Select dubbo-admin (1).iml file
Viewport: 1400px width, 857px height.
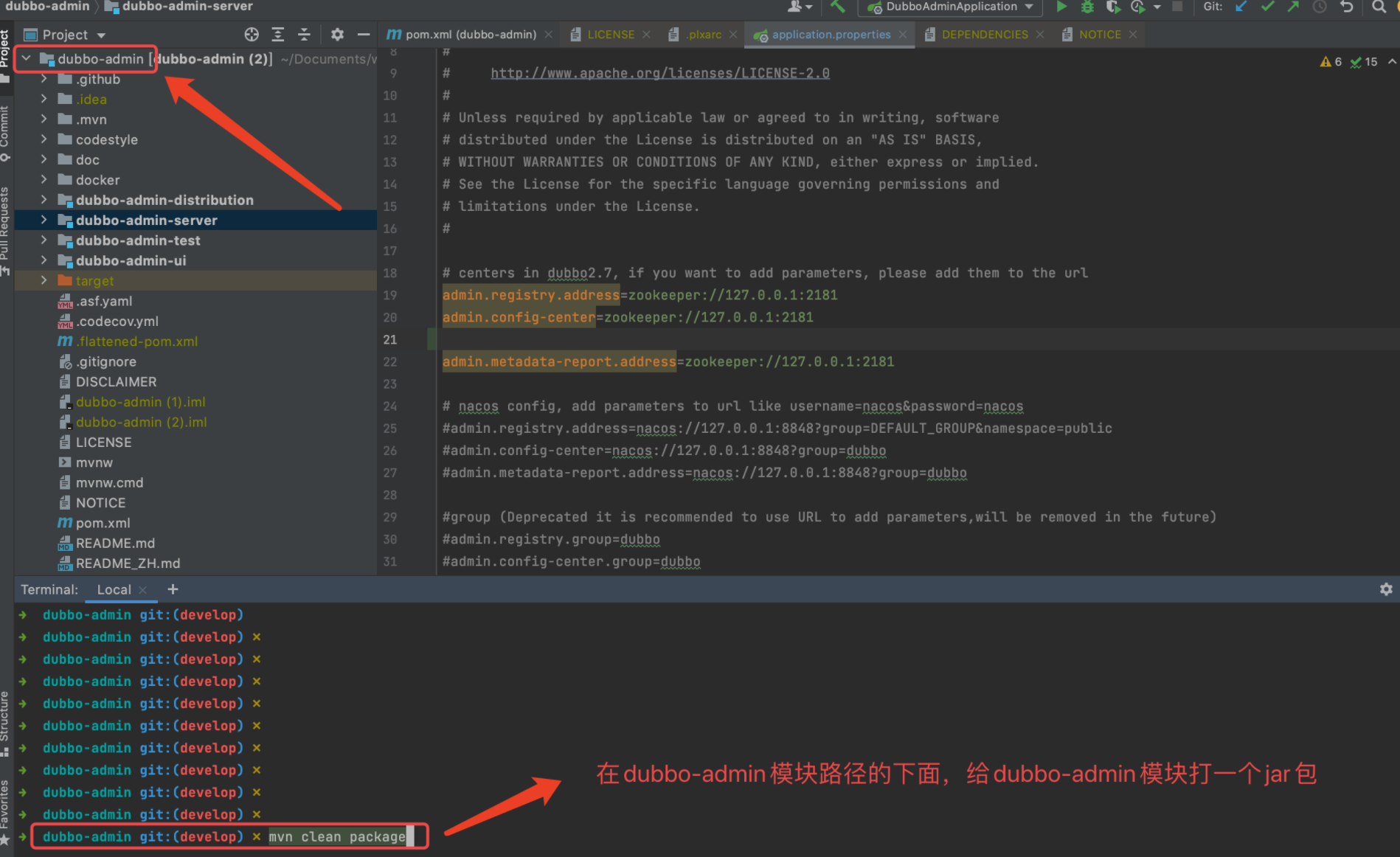coord(140,402)
